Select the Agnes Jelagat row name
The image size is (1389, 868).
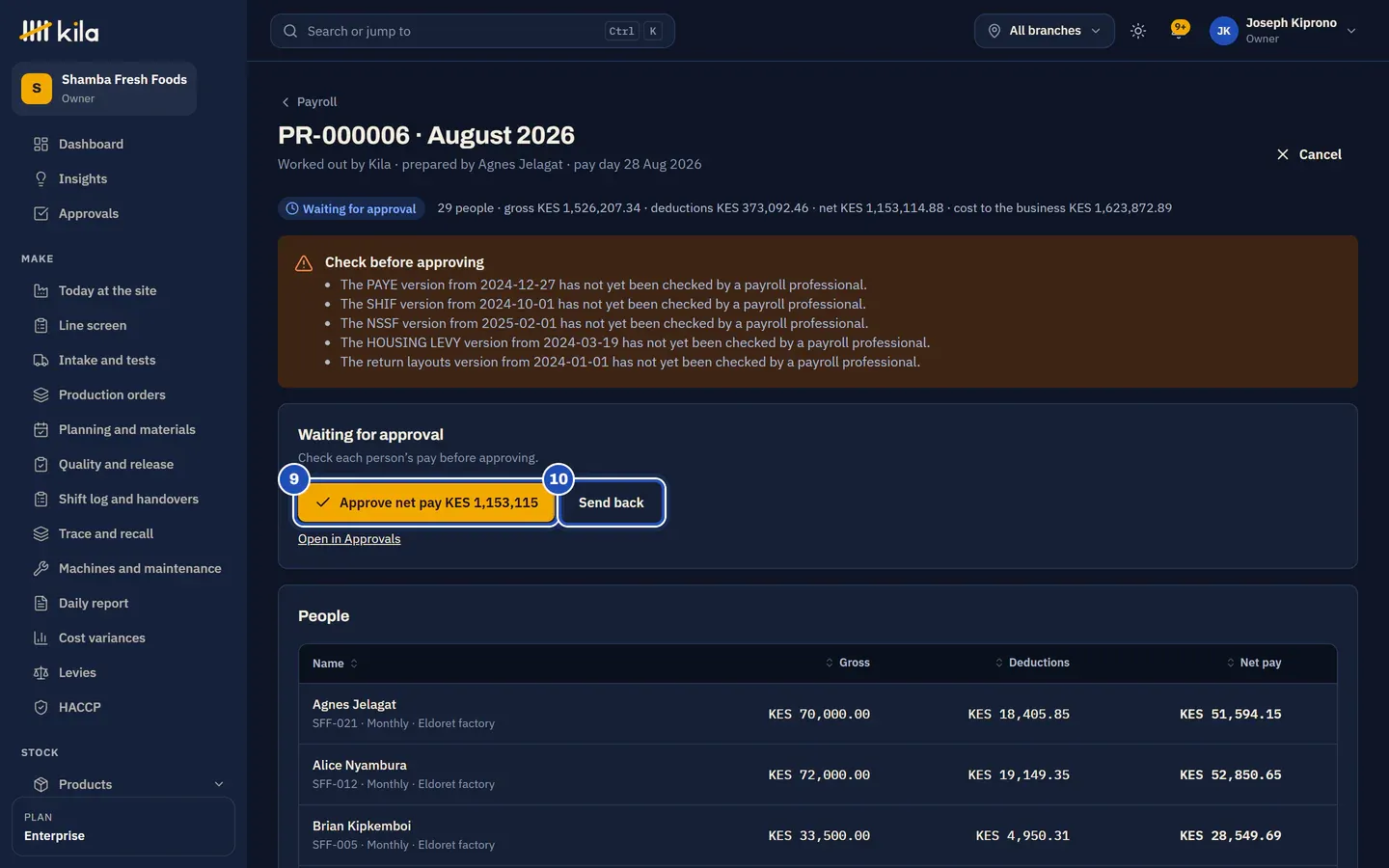coord(354,705)
